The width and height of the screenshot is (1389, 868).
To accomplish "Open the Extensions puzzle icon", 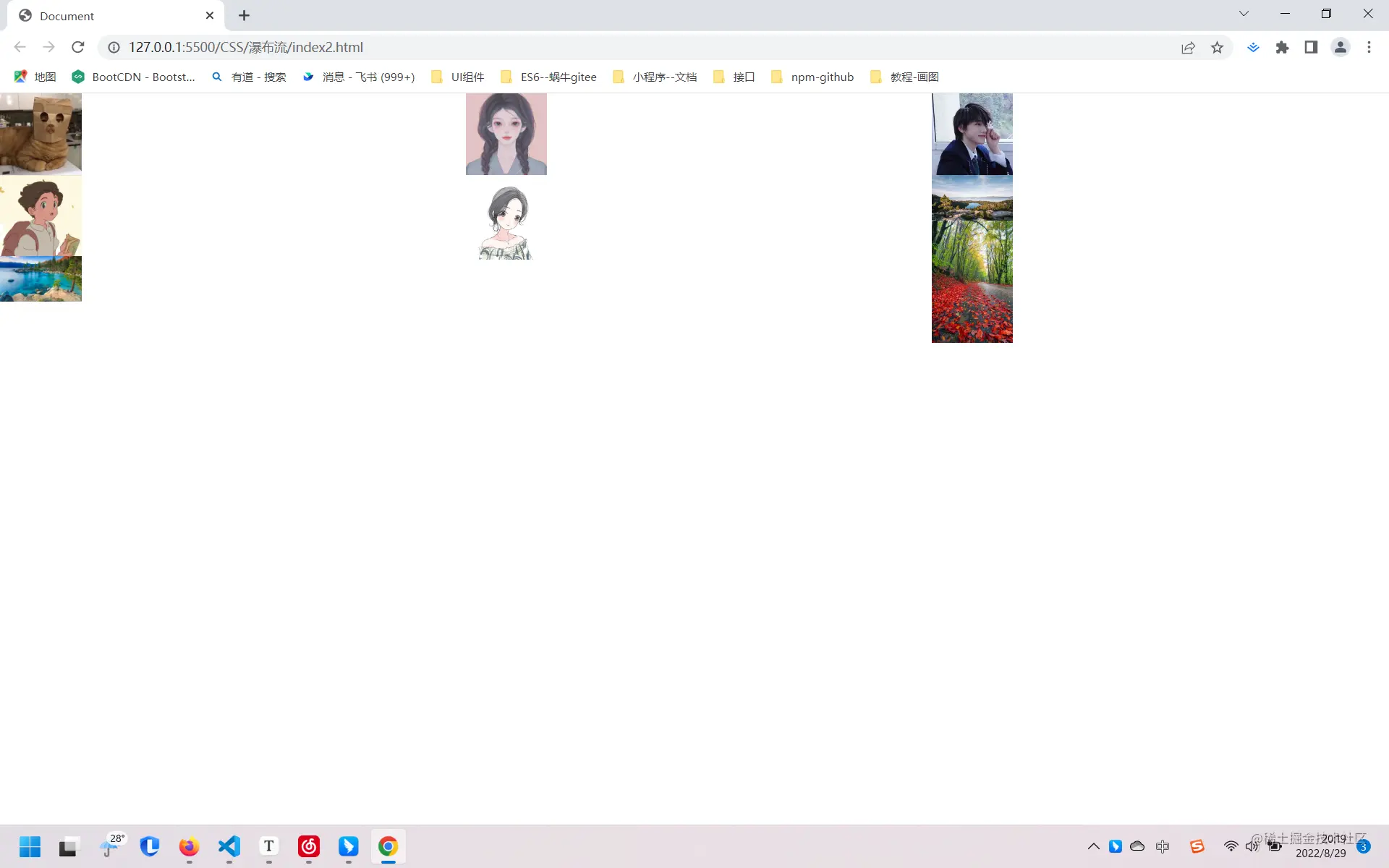I will coord(1282,47).
